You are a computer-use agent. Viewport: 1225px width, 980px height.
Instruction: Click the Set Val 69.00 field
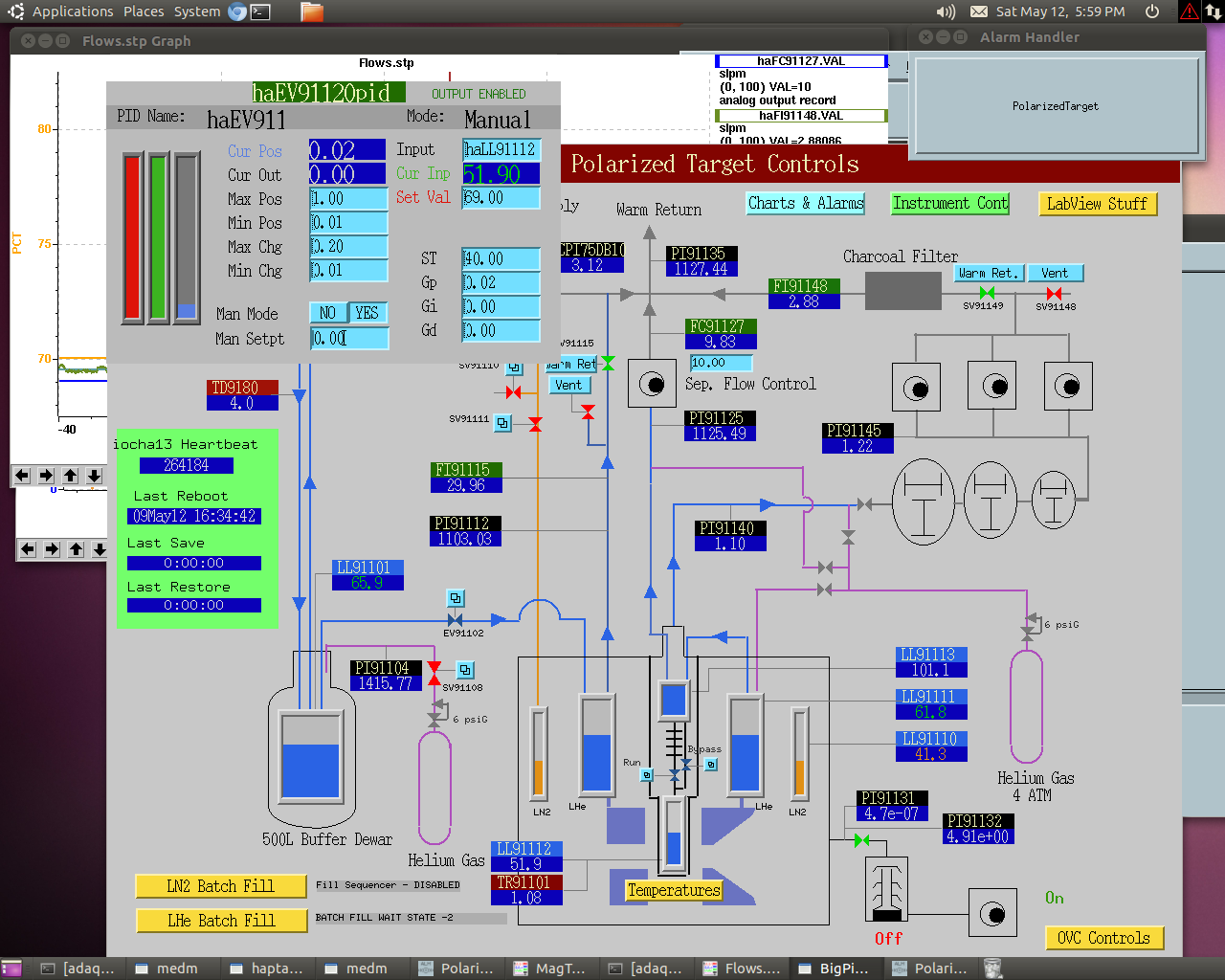[x=501, y=197]
